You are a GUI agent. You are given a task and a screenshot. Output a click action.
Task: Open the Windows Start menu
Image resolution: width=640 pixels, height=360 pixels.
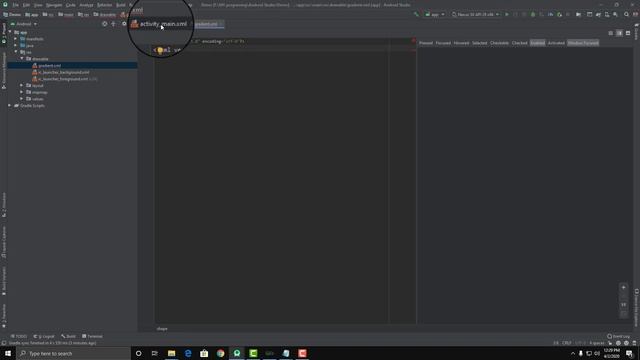(x=8, y=353)
